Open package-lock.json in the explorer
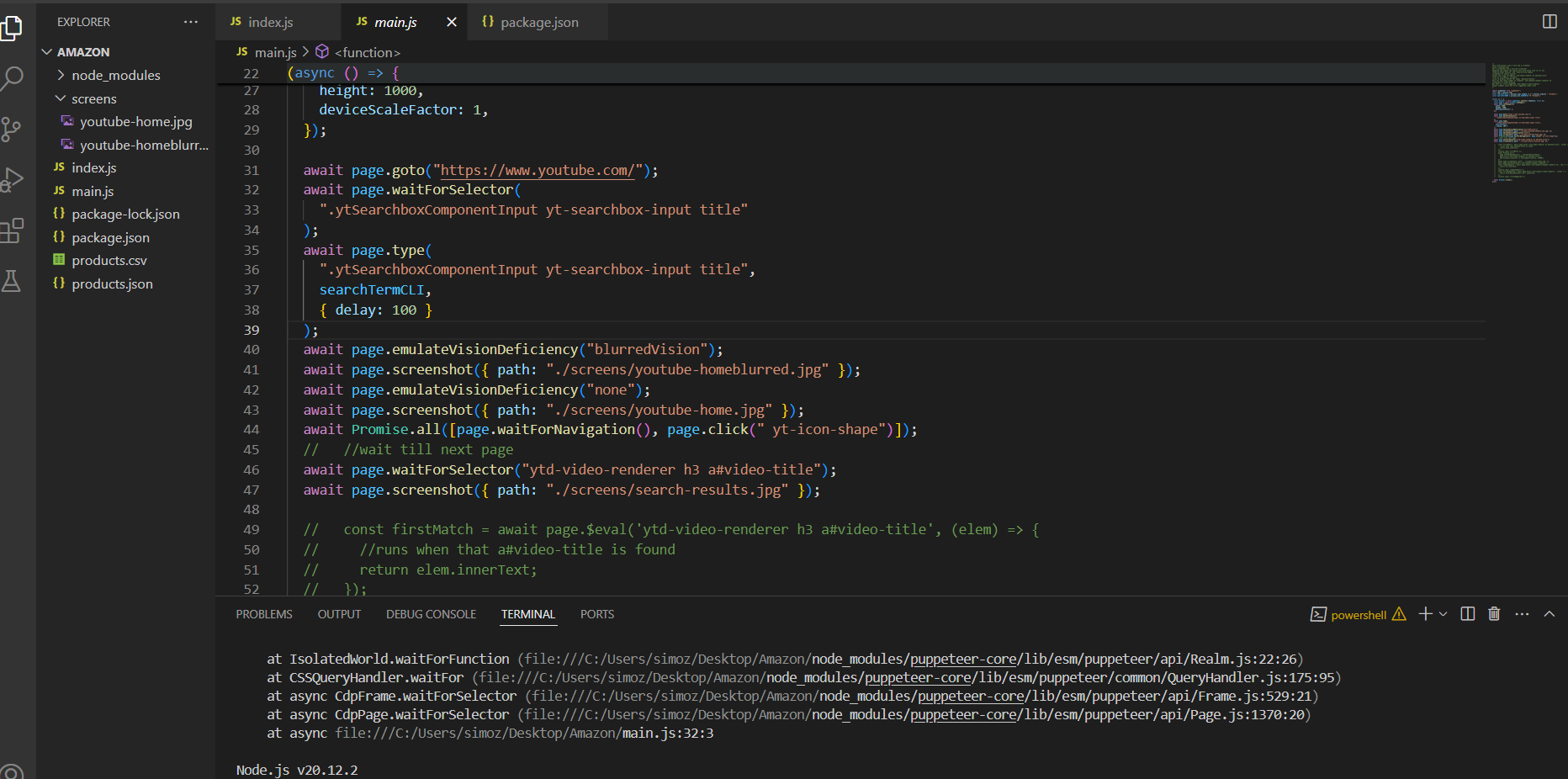 tap(126, 215)
